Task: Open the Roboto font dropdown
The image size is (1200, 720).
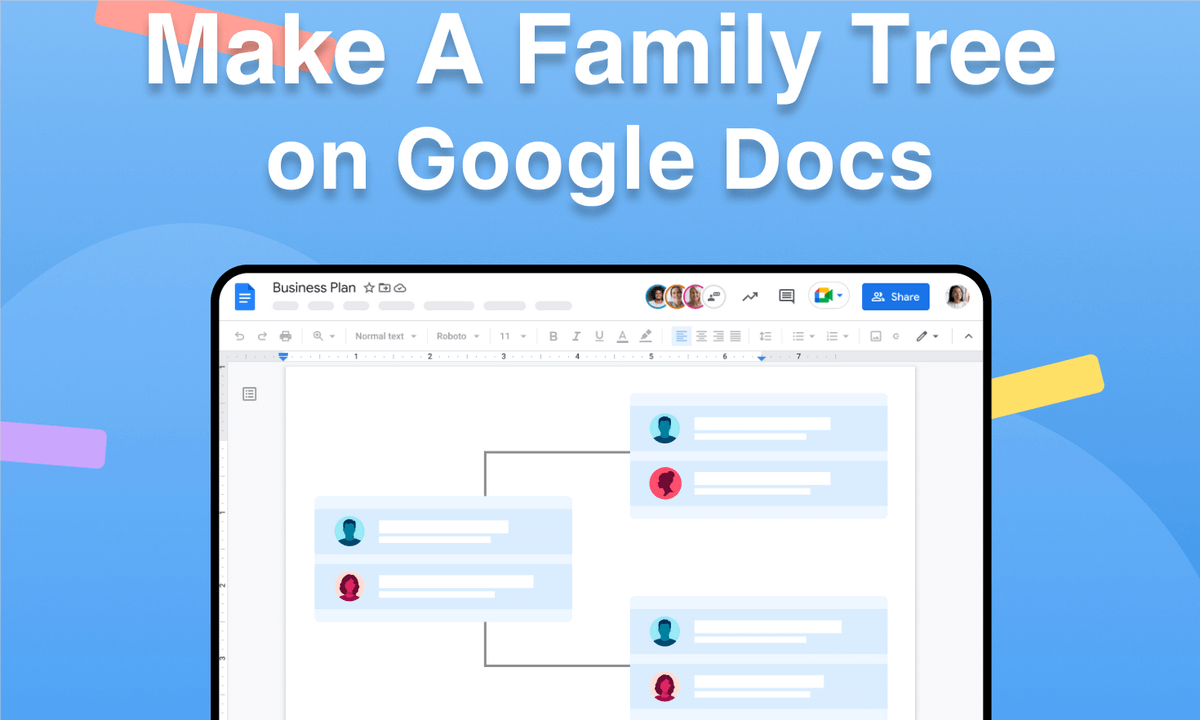Action: [458, 336]
